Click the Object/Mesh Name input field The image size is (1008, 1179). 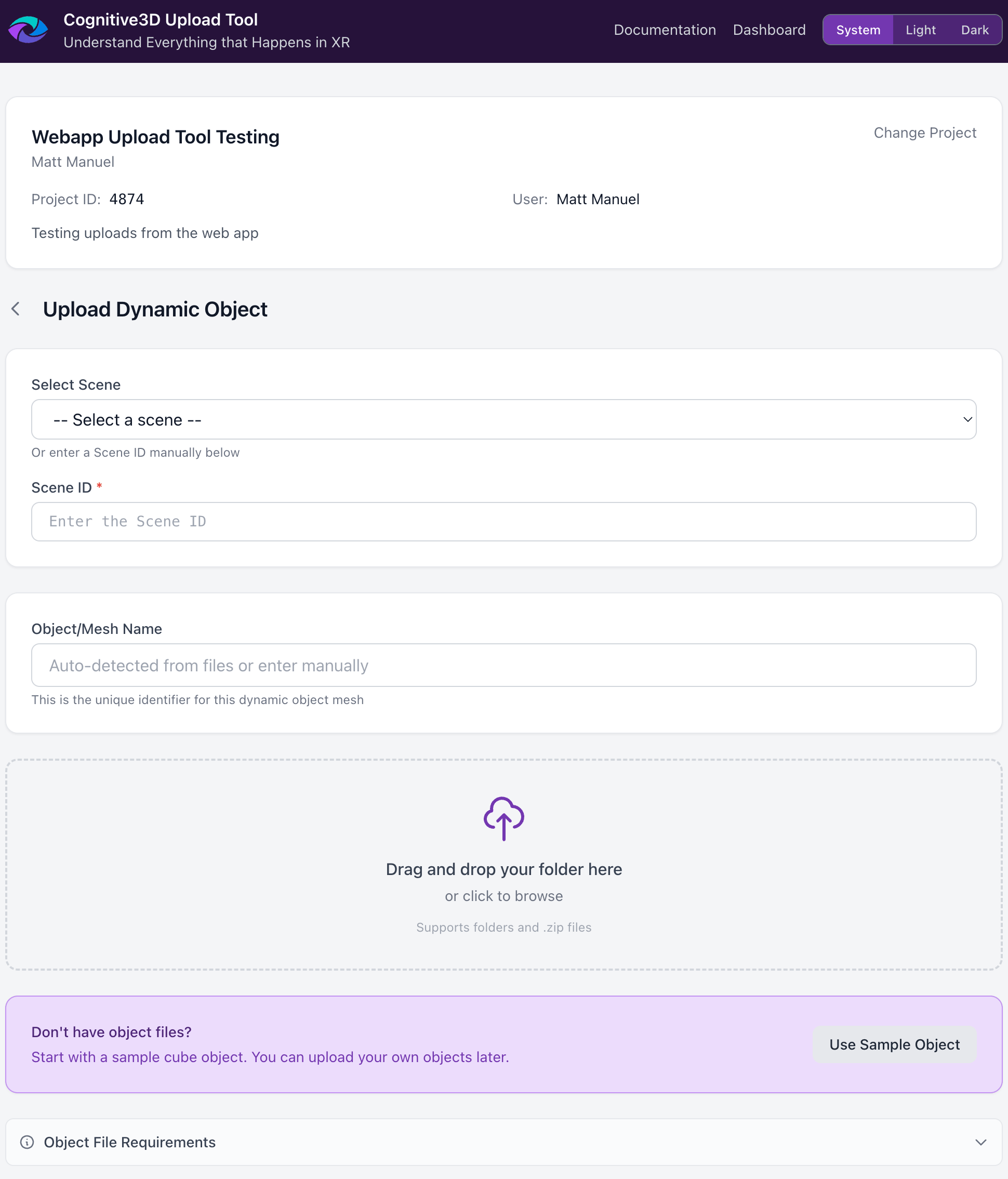pos(503,665)
